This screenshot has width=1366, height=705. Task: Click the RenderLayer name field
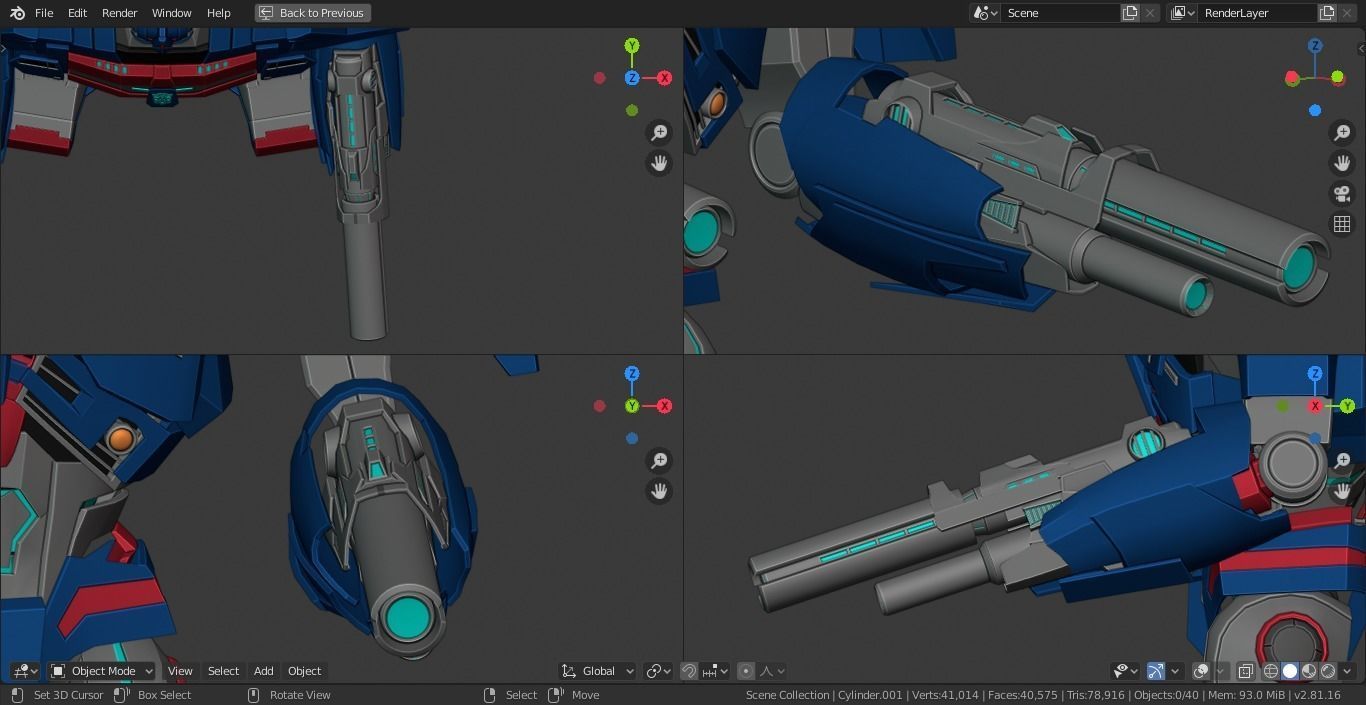click(1258, 13)
